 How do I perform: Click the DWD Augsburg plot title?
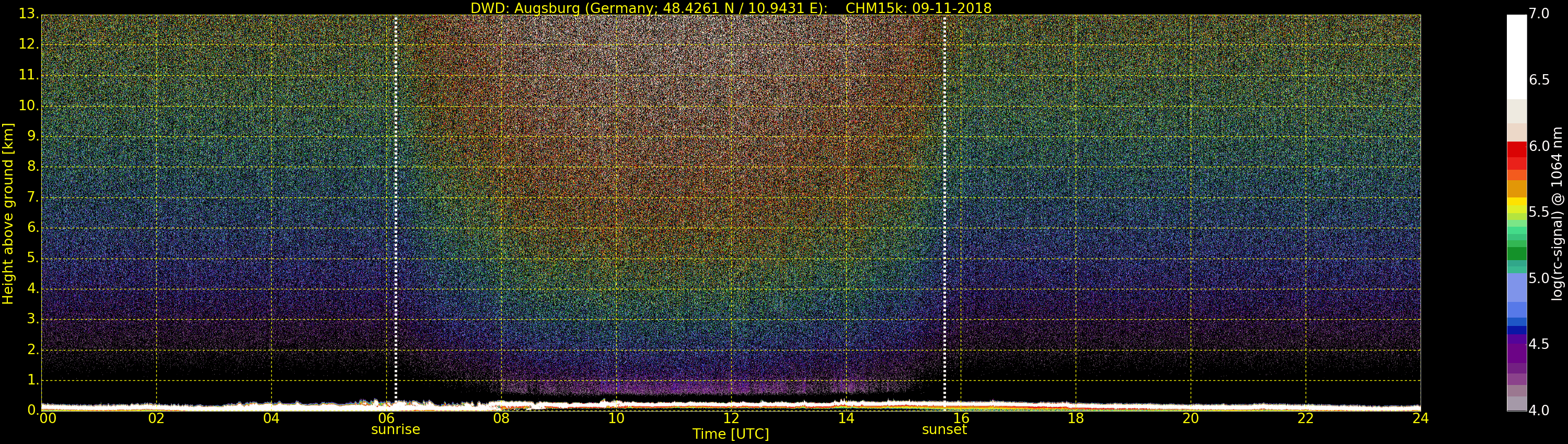tap(731, 8)
